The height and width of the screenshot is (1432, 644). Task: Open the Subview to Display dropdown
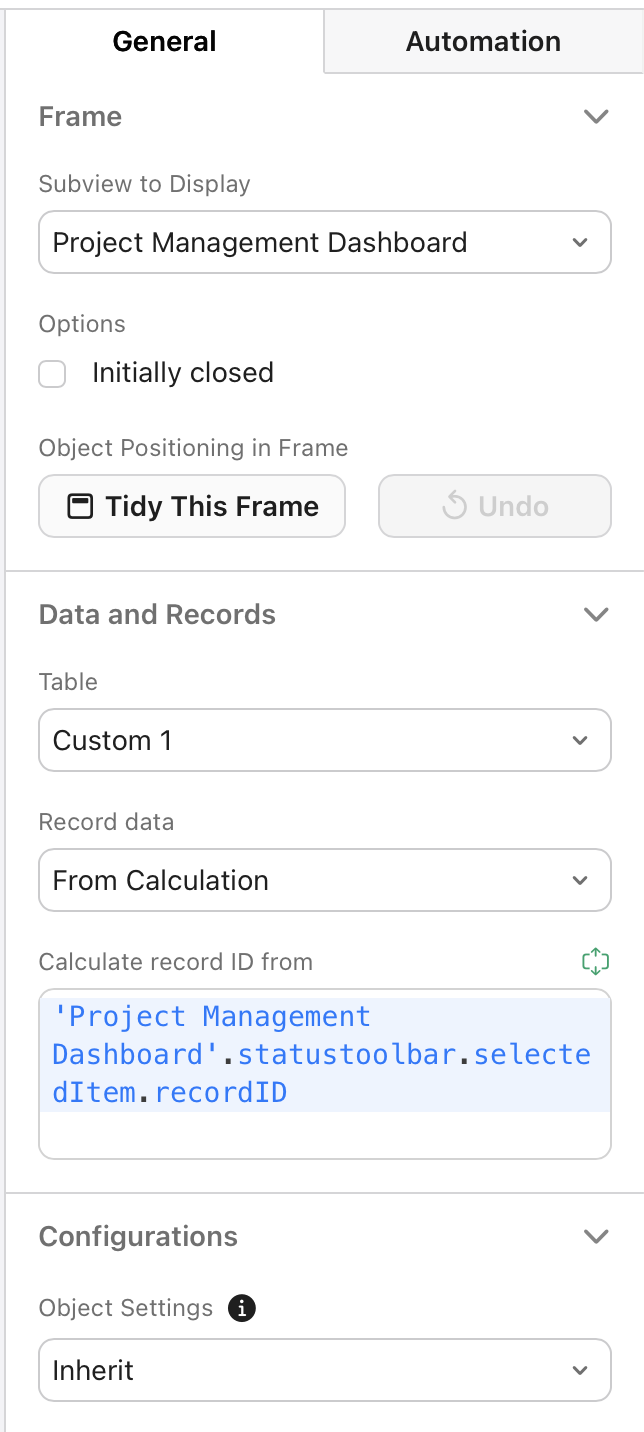coord(324,242)
